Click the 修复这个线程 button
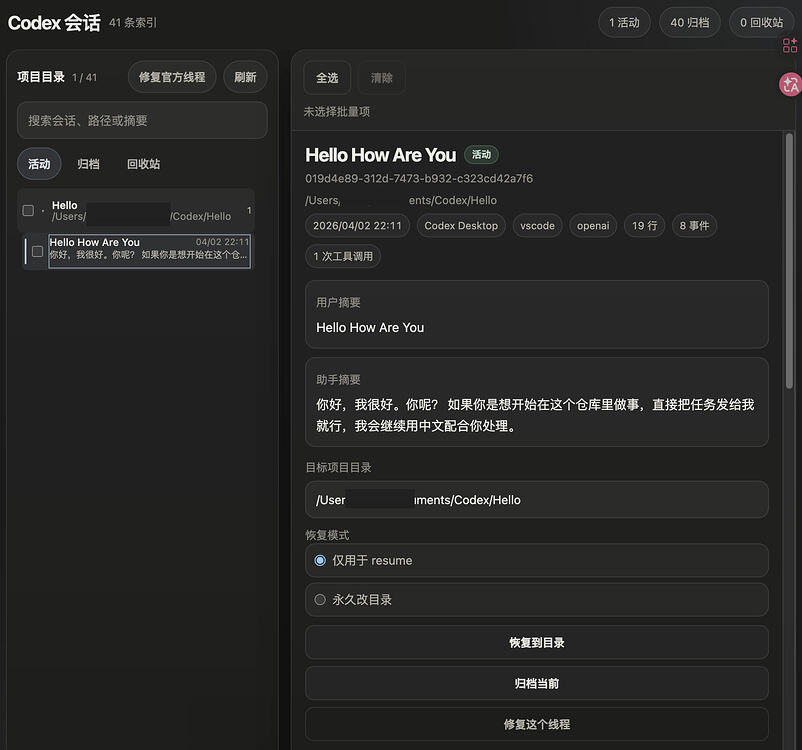Viewport: 802px width, 750px height. pos(537,724)
